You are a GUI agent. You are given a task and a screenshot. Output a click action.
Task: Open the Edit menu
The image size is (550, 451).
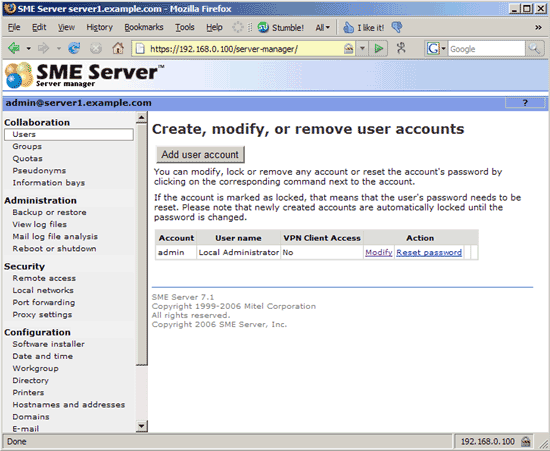tap(39, 27)
